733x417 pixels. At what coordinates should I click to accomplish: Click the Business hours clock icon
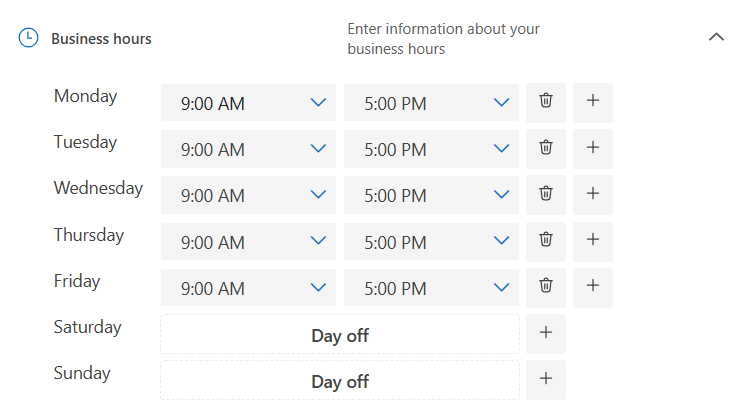(x=29, y=38)
